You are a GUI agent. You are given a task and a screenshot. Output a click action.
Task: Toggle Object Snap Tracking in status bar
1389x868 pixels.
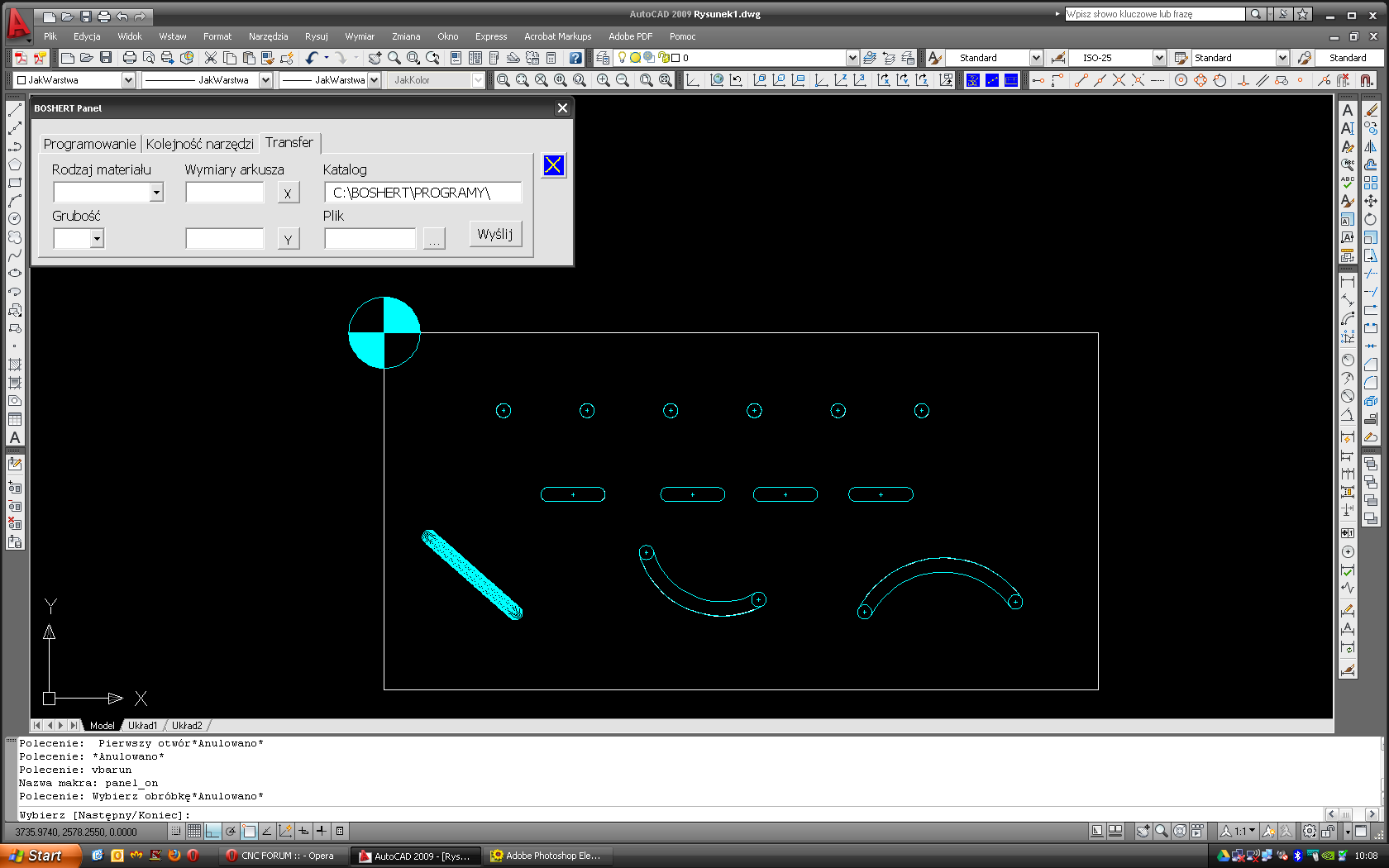click(267, 831)
